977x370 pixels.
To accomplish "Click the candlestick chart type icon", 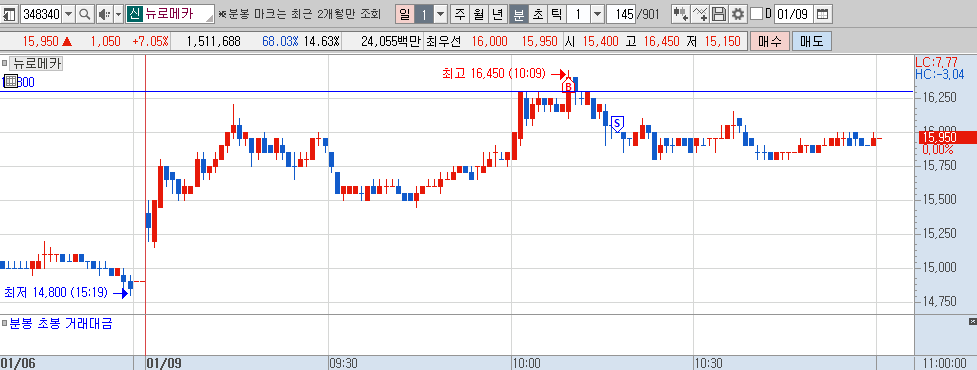I will tap(682, 13).
